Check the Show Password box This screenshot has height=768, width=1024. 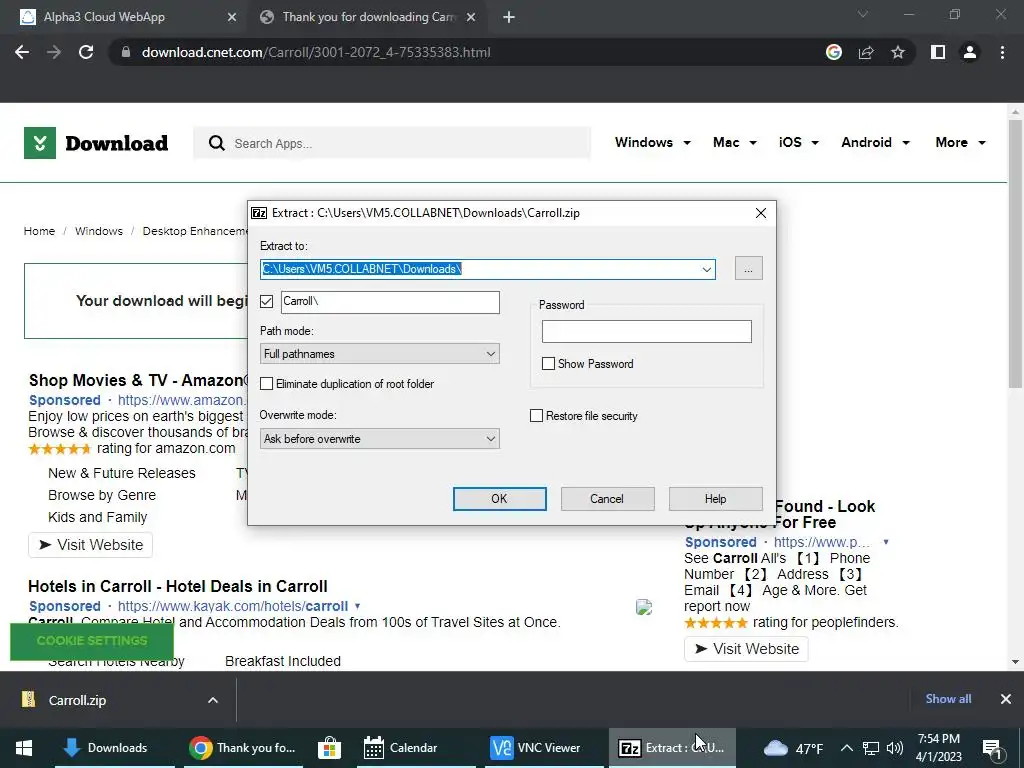(549, 364)
